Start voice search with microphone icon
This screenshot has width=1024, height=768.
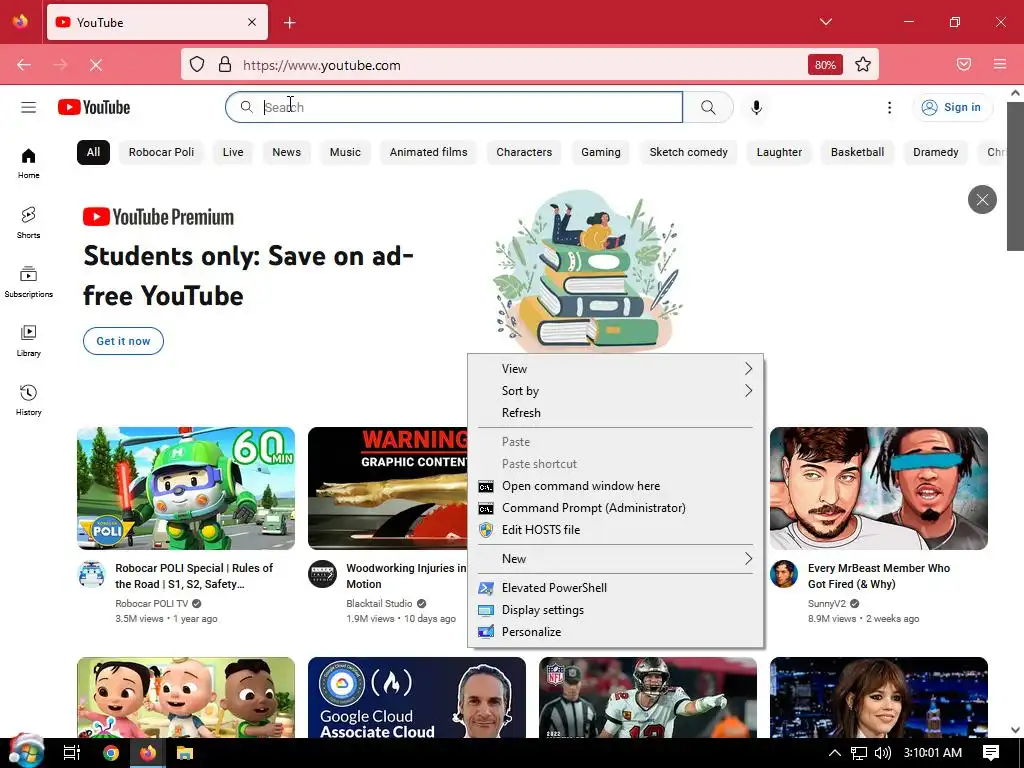pyautogui.click(x=756, y=107)
